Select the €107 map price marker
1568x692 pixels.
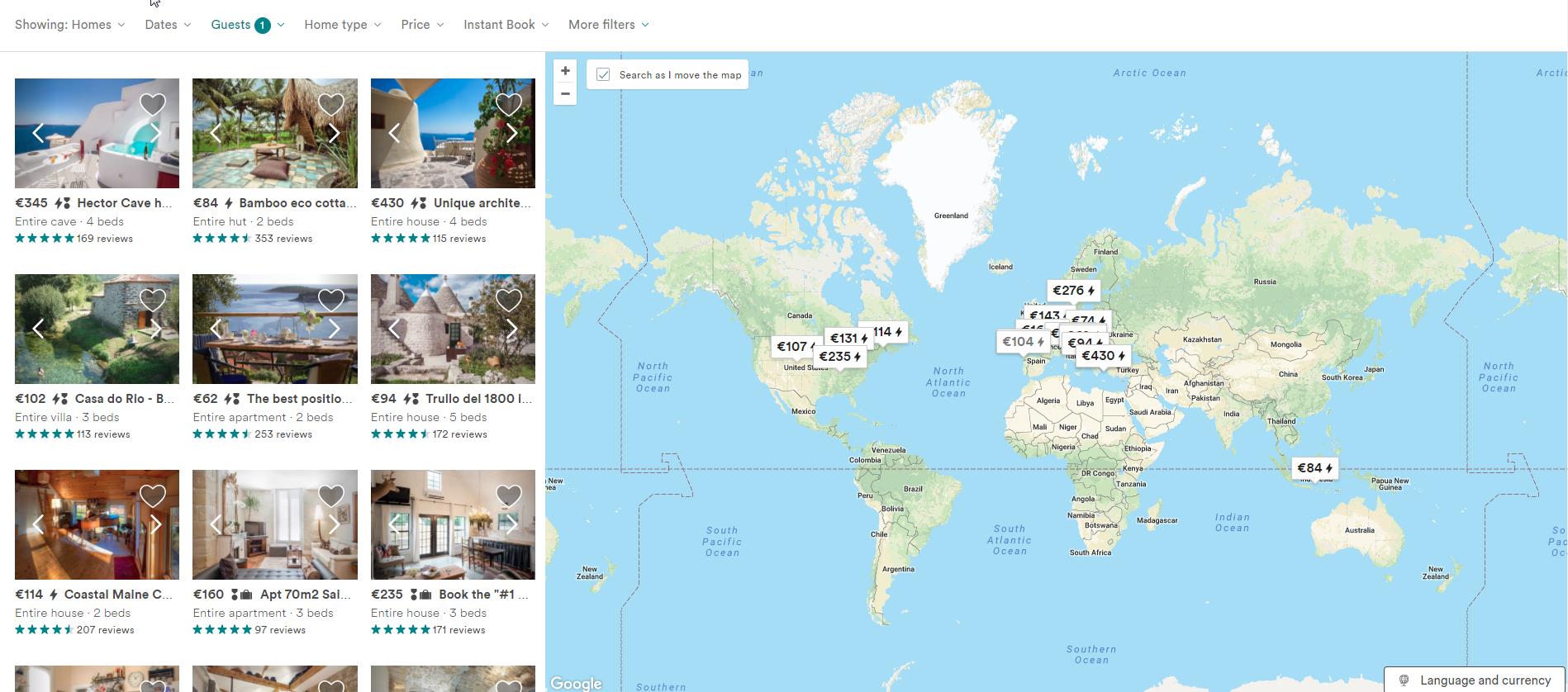point(794,347)
